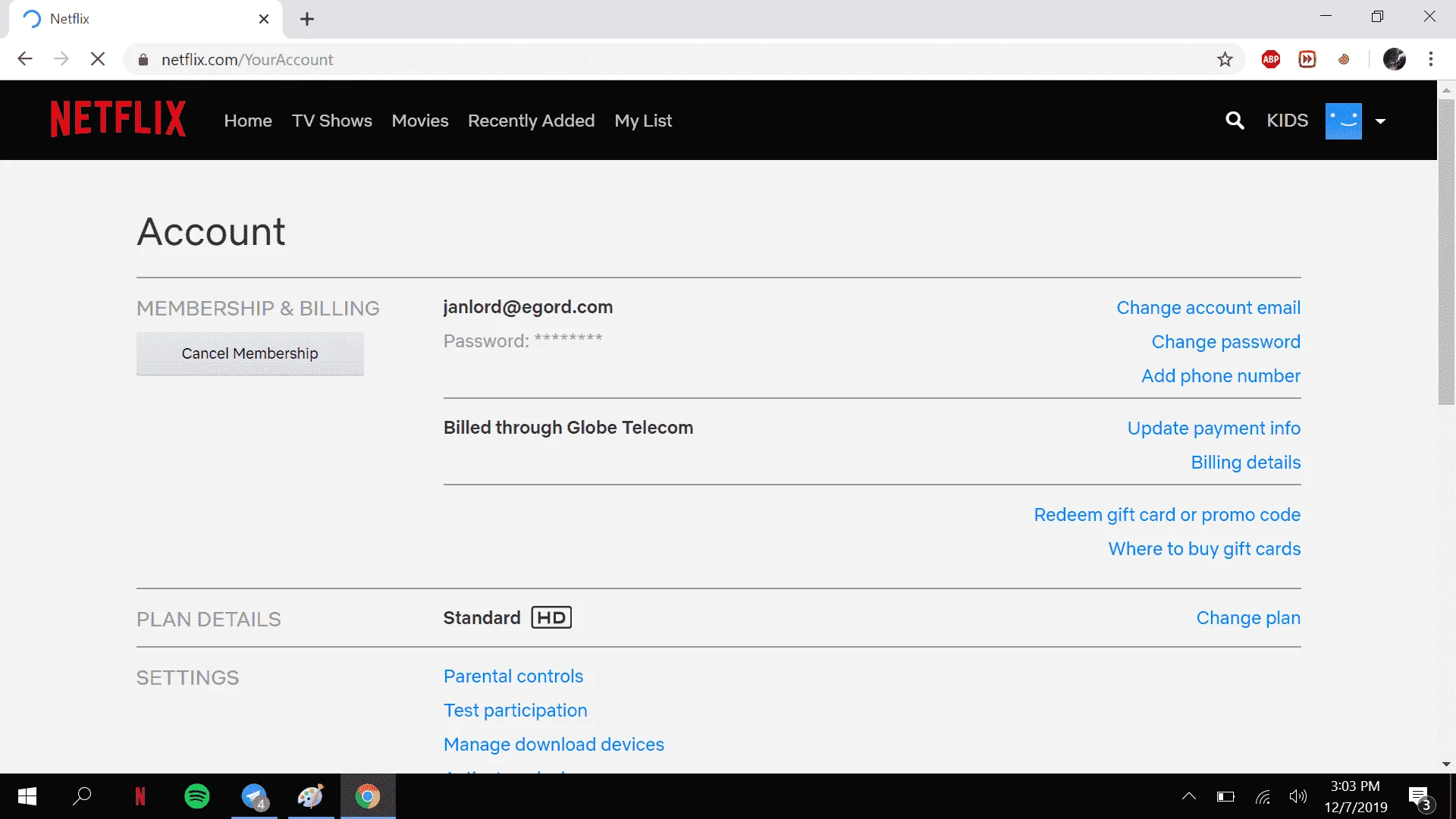This screenshot has height=819, width=1456.
Task: Open Spotify from the taskbar
Action: pos(197,796)
